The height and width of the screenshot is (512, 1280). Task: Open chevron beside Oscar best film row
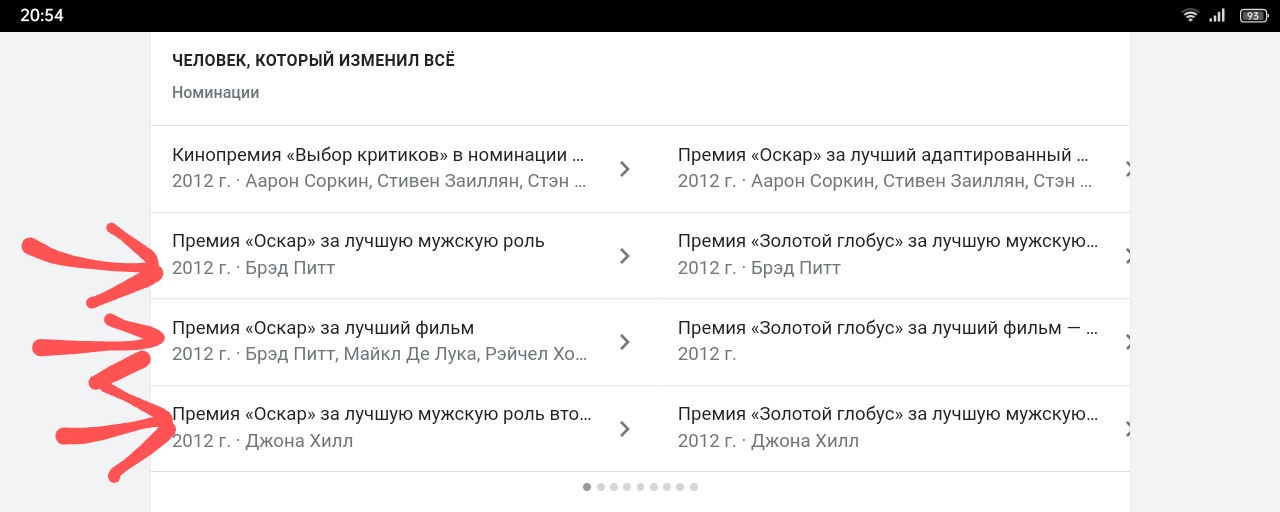(x=625, y=342)
